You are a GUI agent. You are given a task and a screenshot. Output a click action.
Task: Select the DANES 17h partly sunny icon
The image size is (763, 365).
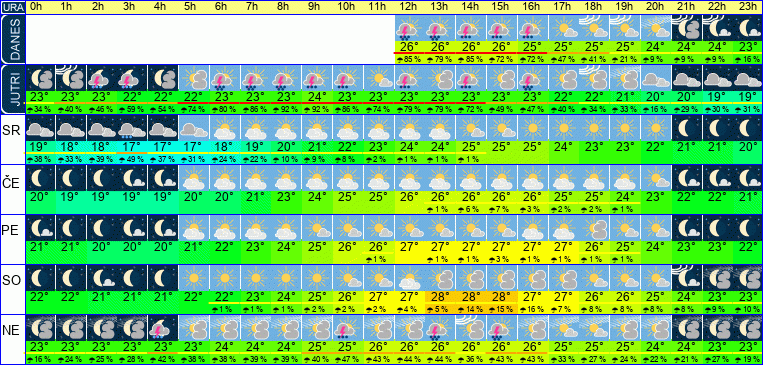coord(563,28)
